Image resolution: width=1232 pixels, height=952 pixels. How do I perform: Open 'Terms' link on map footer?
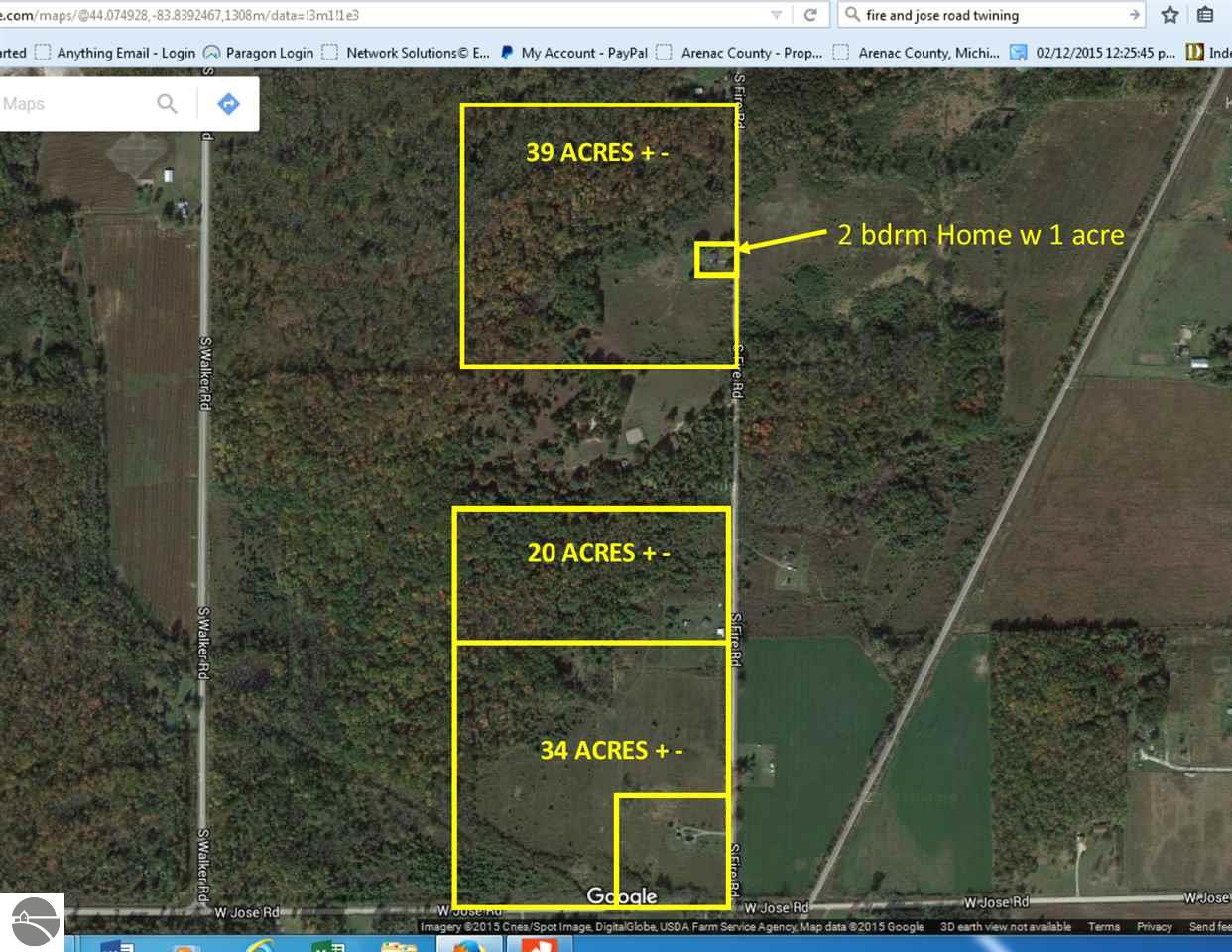pyautogui.click(x=1104, y=926)
